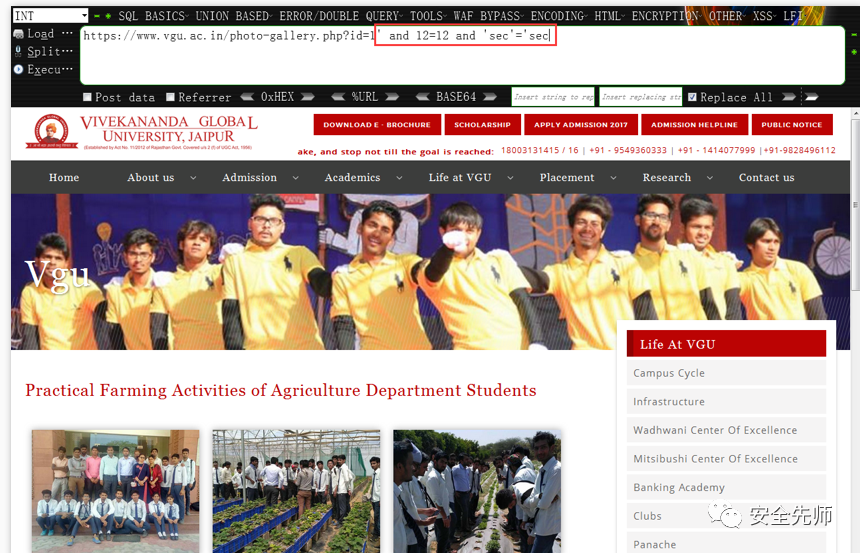Open the students bending over plants thumbnail
The height and width of the screenshot is (553, 860).
click(477, 491)
